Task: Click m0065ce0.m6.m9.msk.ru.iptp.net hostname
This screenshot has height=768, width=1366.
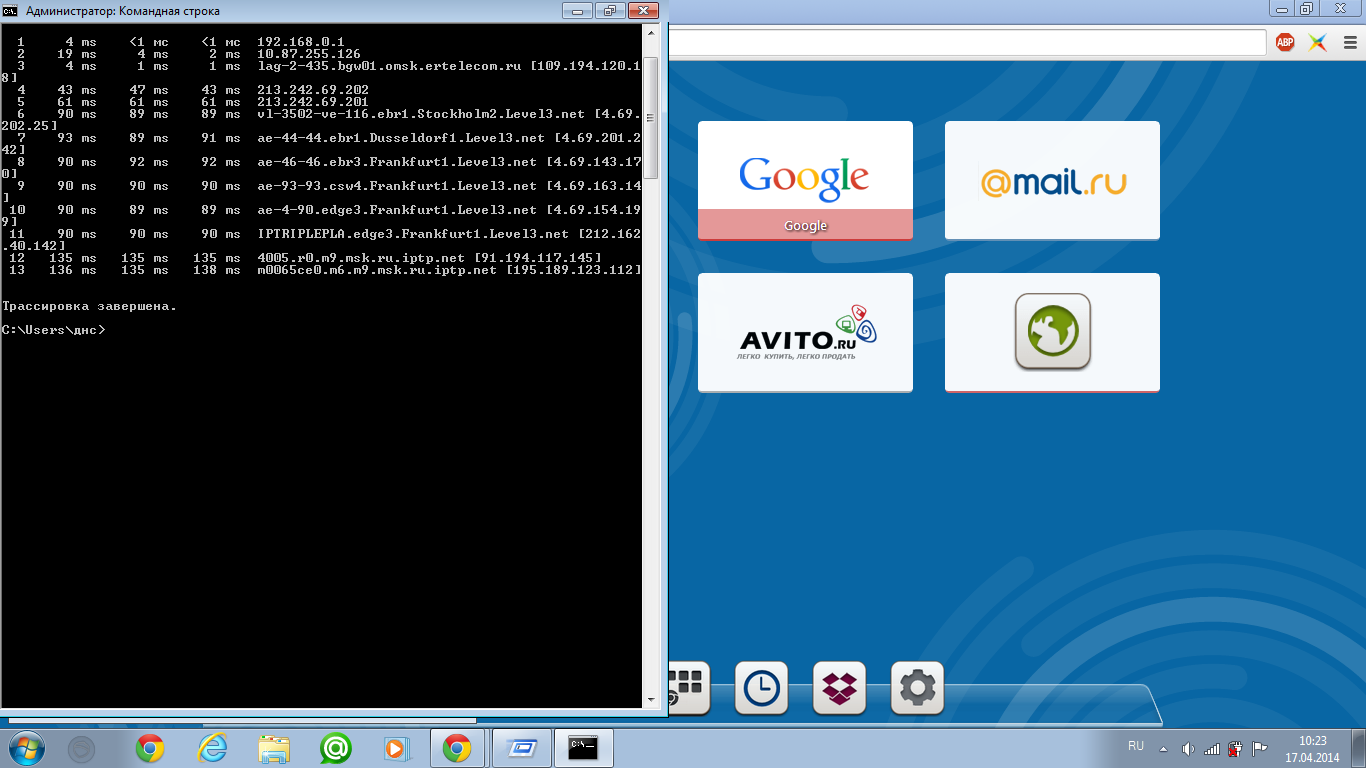Action: tap(377, 270)
